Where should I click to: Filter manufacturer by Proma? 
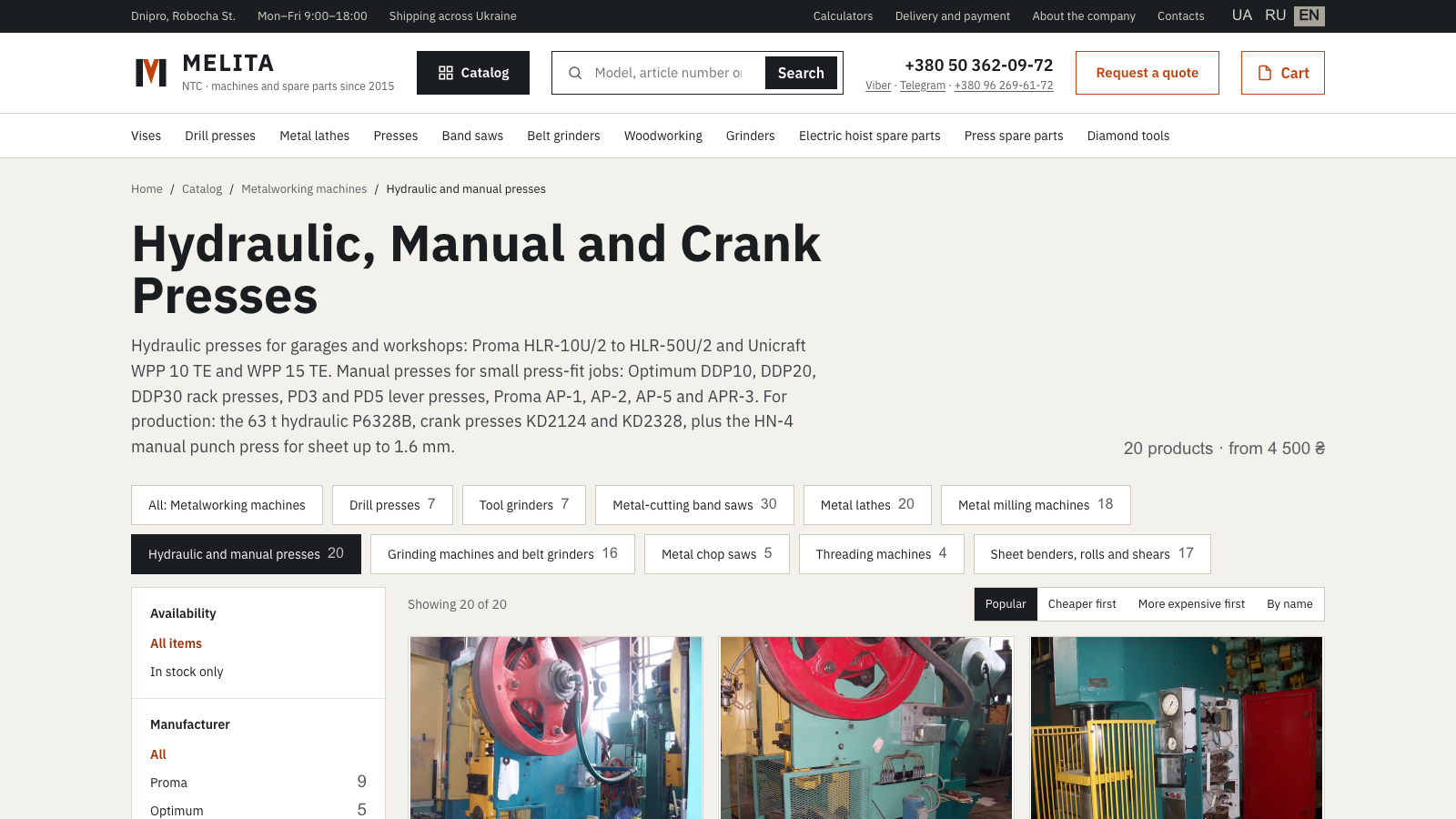(258, 783)
